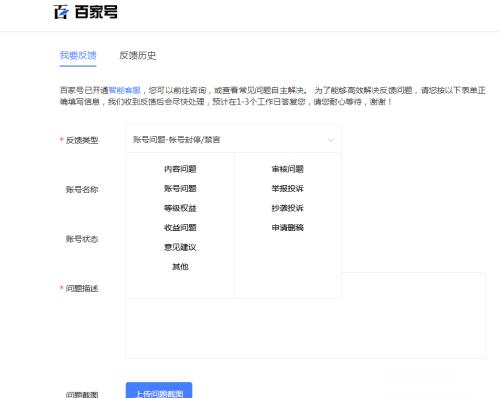Select the 举报投诉 sub-option
This screenshot has width=500, height=398.
(287, 189)
